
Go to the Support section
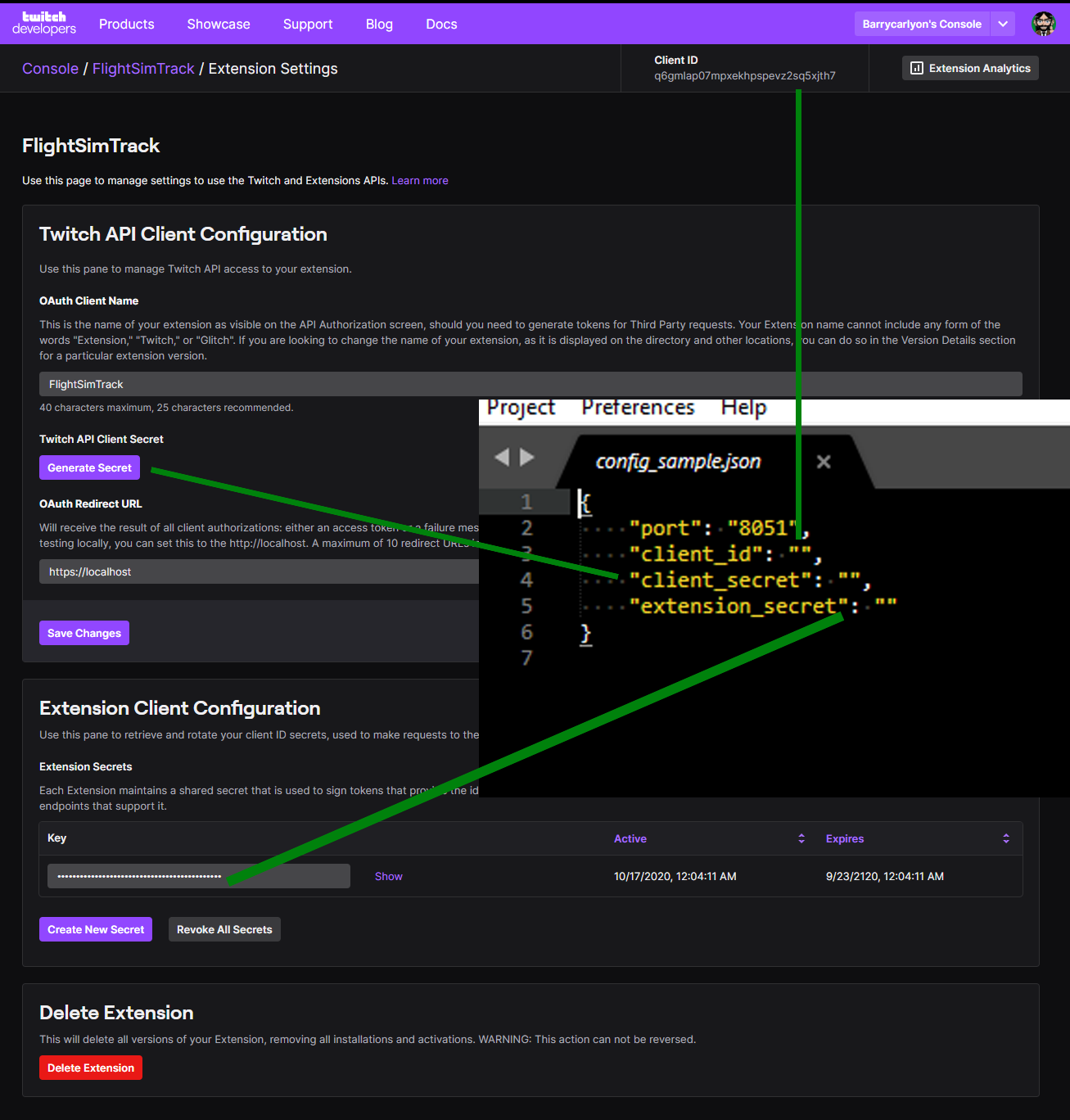click(x=308, y=24)
